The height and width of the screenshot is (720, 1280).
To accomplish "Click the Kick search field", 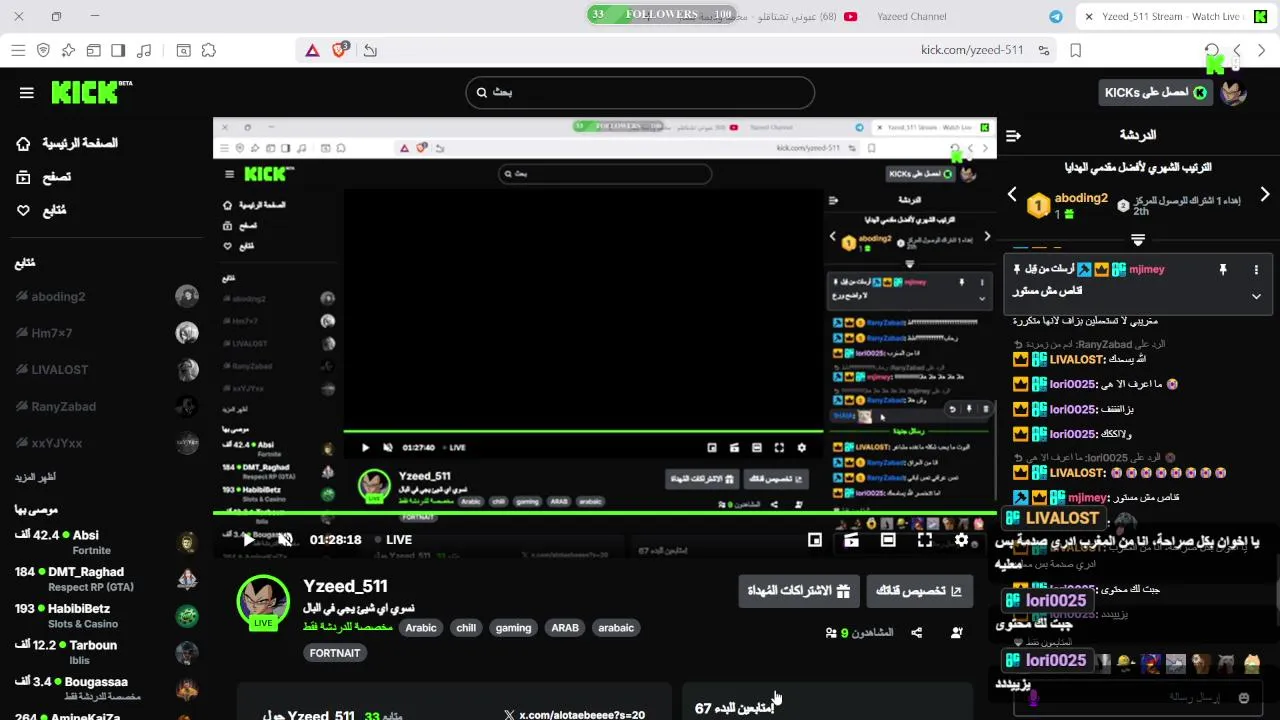I will click(640, 92).
